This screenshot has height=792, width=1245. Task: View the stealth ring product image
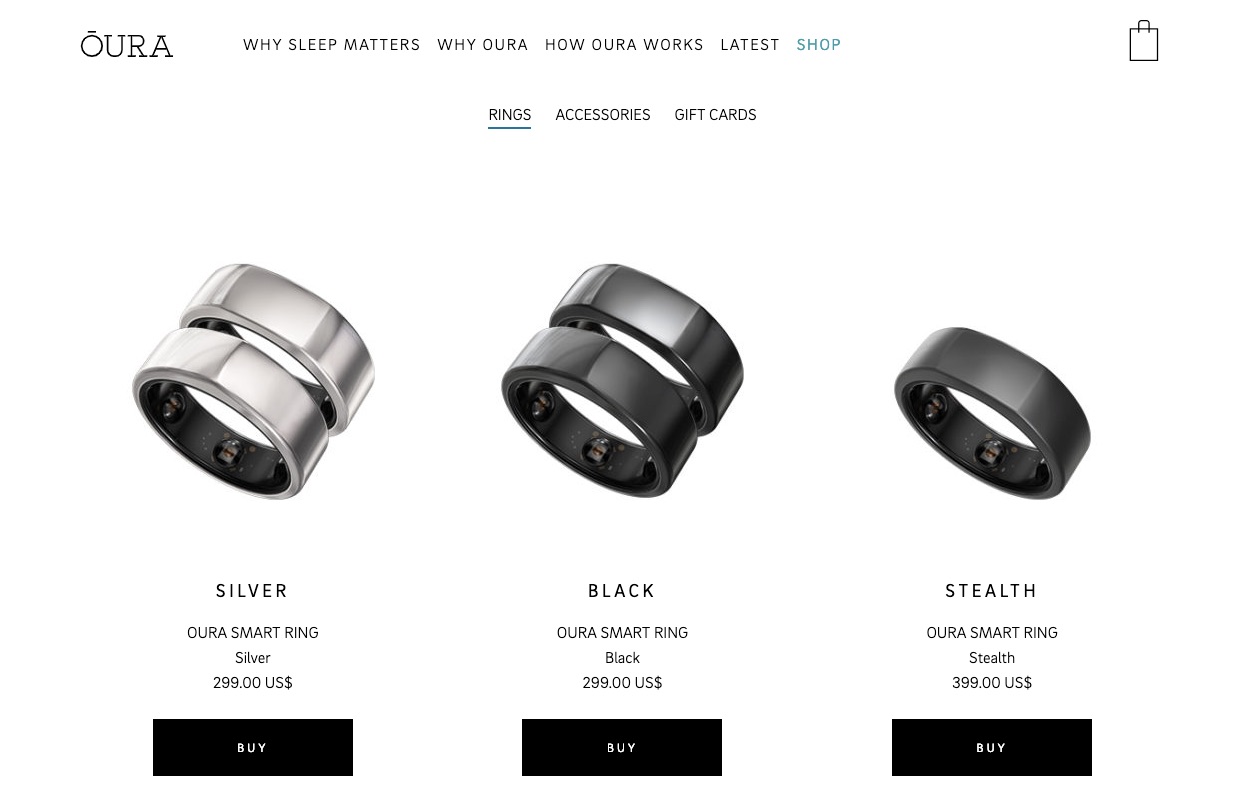992,412
